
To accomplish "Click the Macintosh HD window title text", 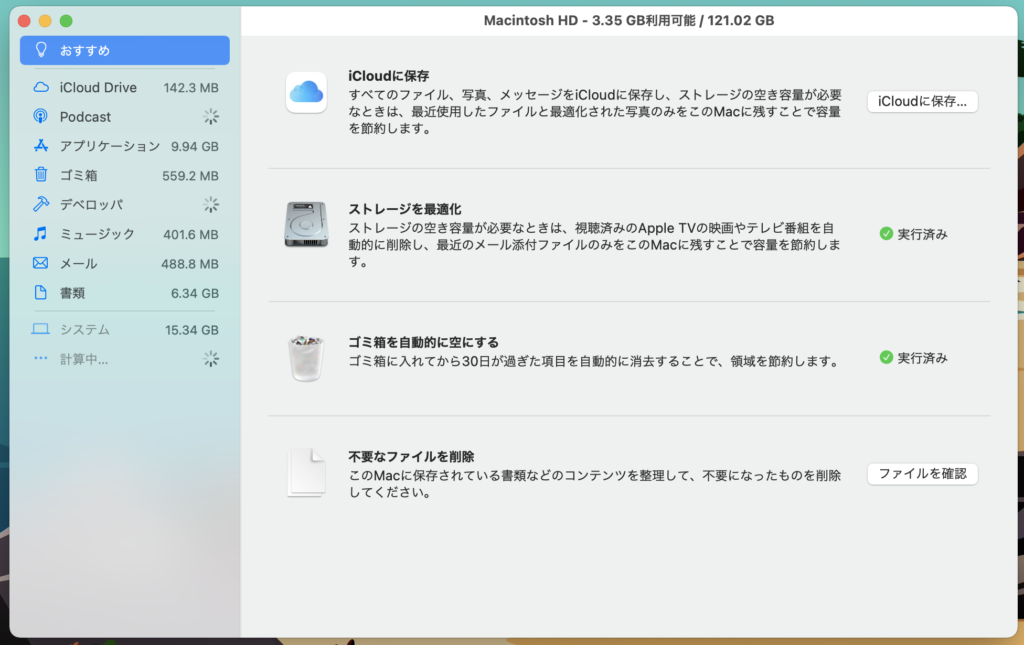I will (629, 20).
